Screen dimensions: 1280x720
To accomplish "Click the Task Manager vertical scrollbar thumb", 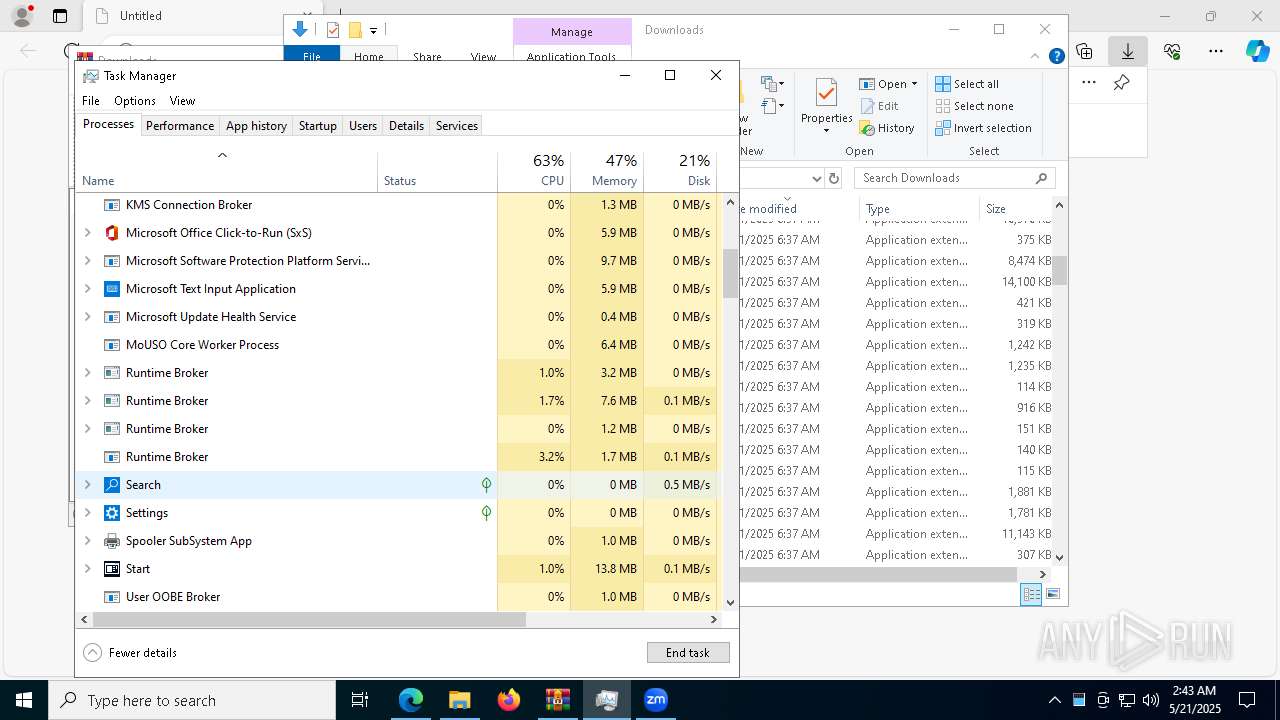I will (730, 272).
